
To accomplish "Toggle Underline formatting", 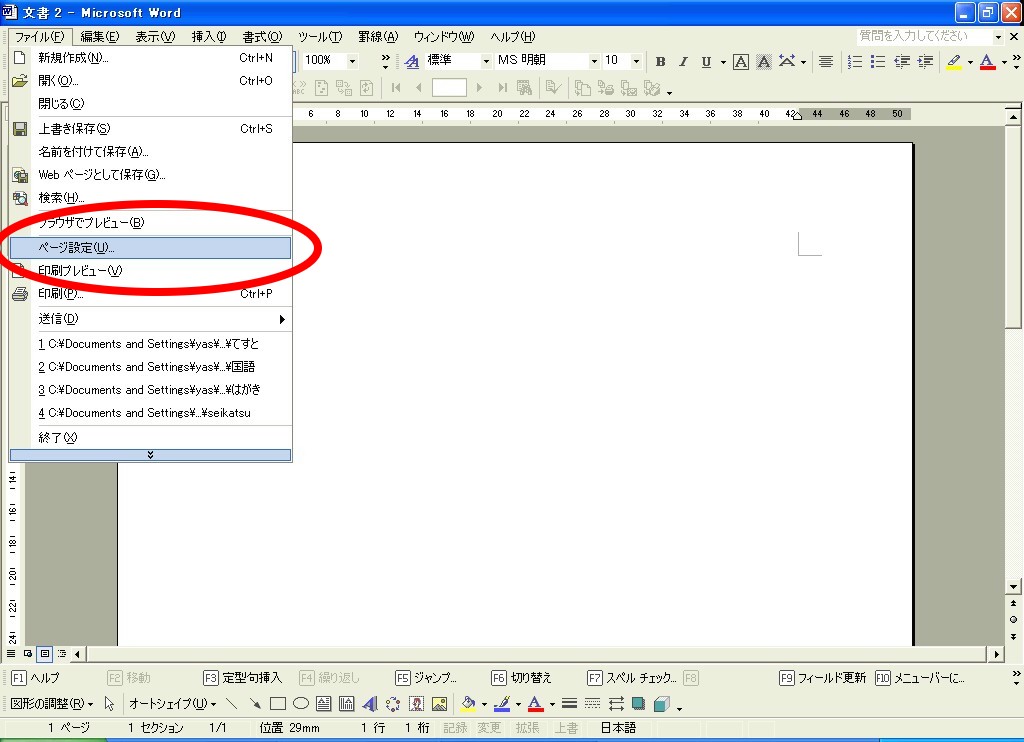I will click(706, 61).
